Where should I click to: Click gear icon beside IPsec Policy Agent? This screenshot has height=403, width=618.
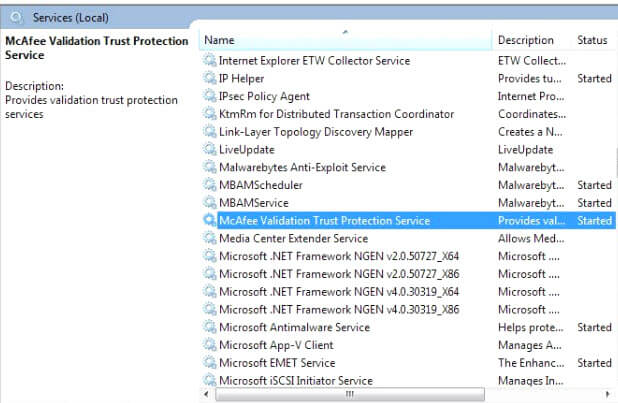[209, 96]
